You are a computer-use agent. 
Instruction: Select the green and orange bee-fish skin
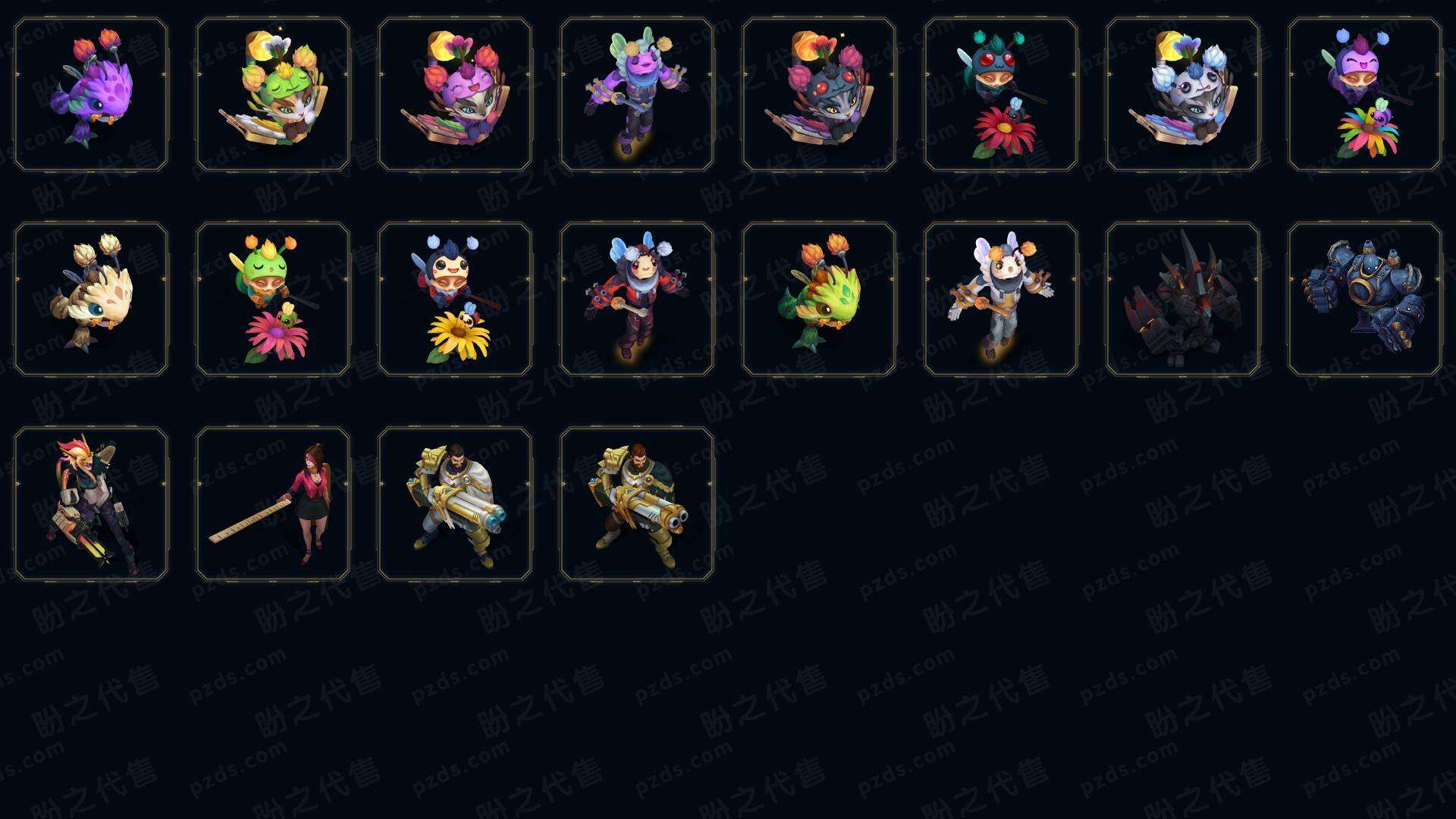[819, 299]
